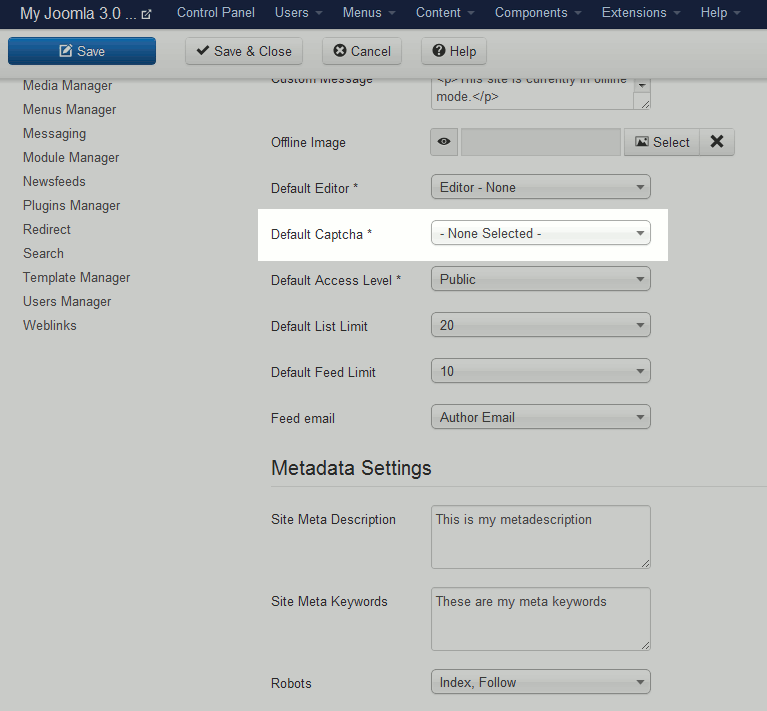Open Plugins Manager in the sidebar
The height and width of the screenshot is (711, 767).
pos(71,205)
